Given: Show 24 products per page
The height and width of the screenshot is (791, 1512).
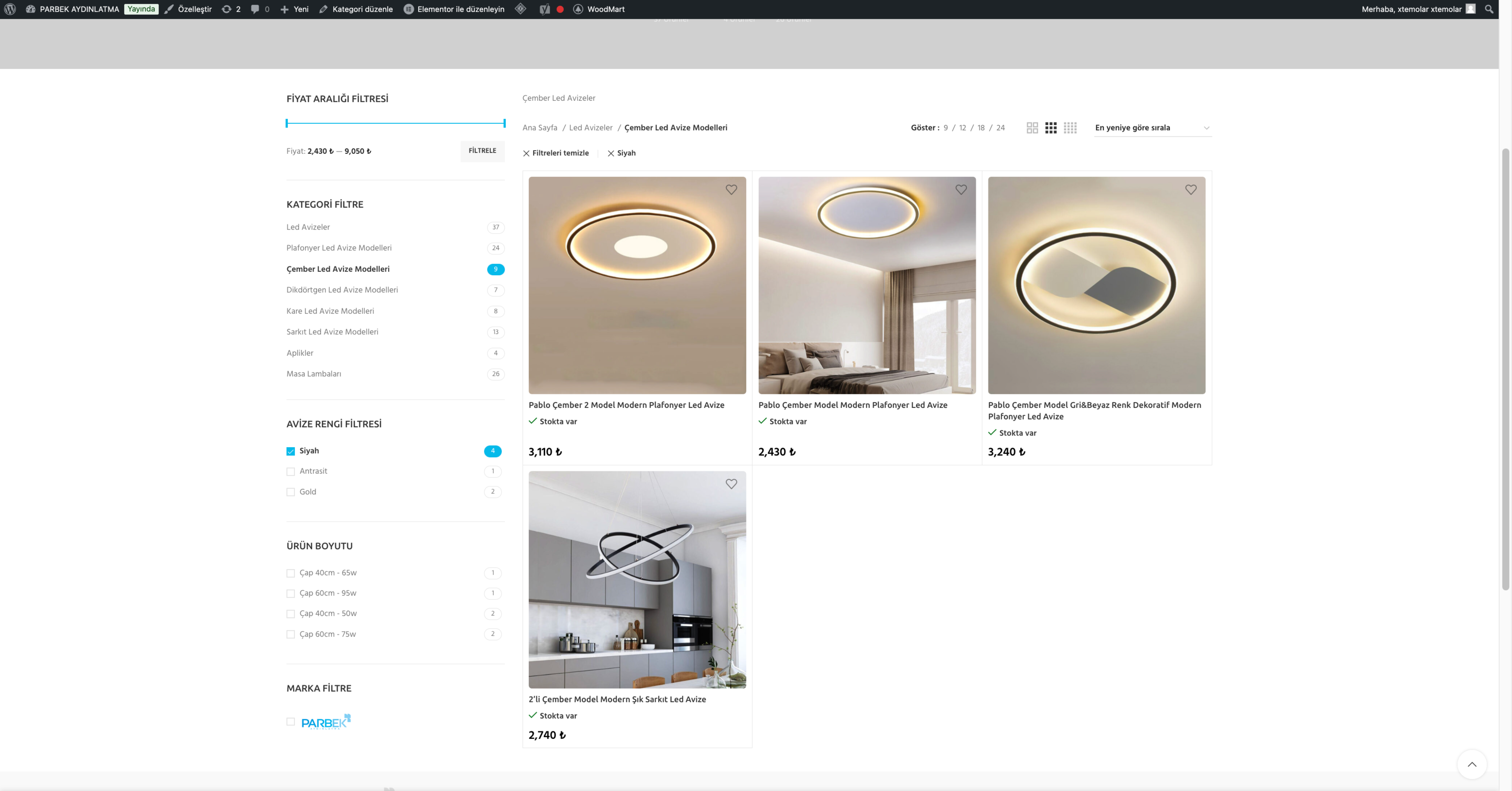Looking at the screenshot, I should [x=1001, y=128].
